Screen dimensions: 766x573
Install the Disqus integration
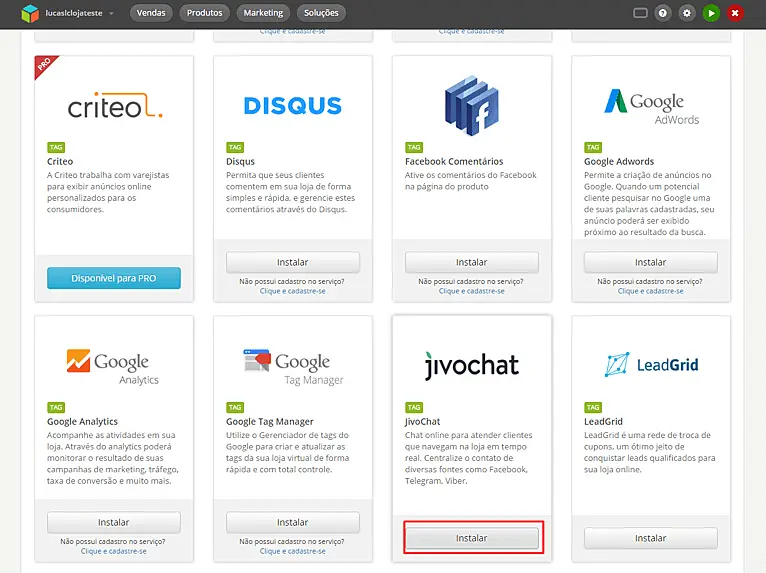coord(292,262)
